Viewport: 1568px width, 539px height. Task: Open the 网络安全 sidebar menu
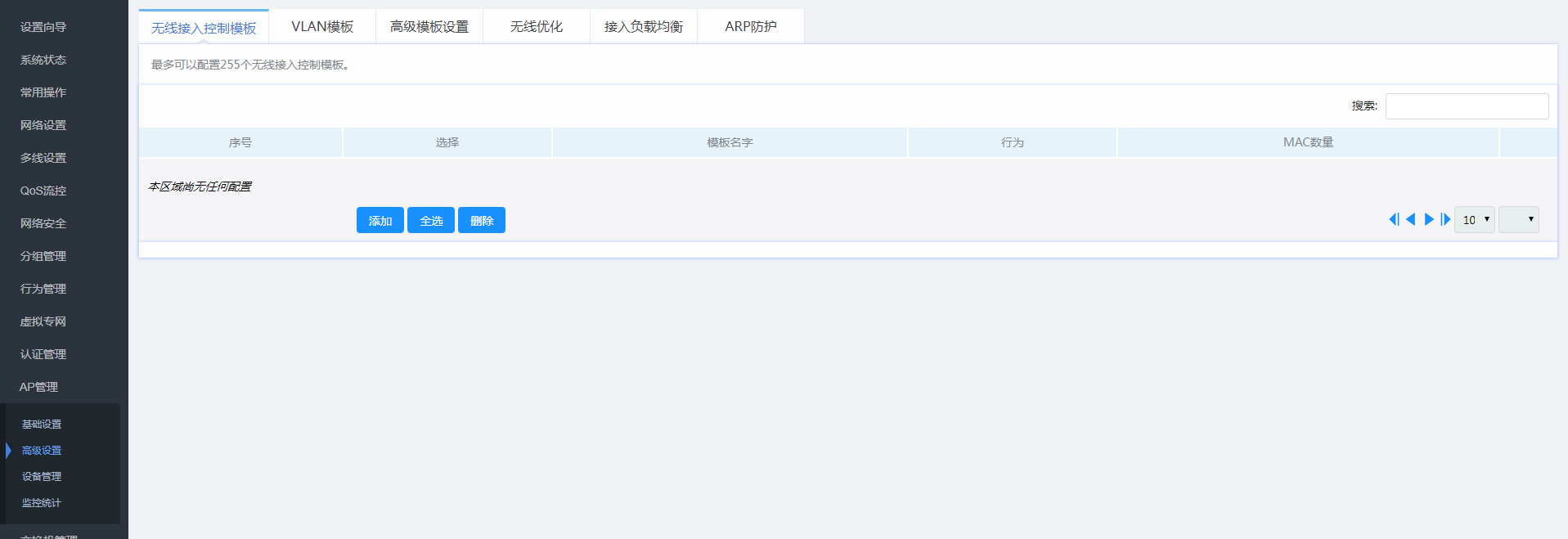[43, 223]
